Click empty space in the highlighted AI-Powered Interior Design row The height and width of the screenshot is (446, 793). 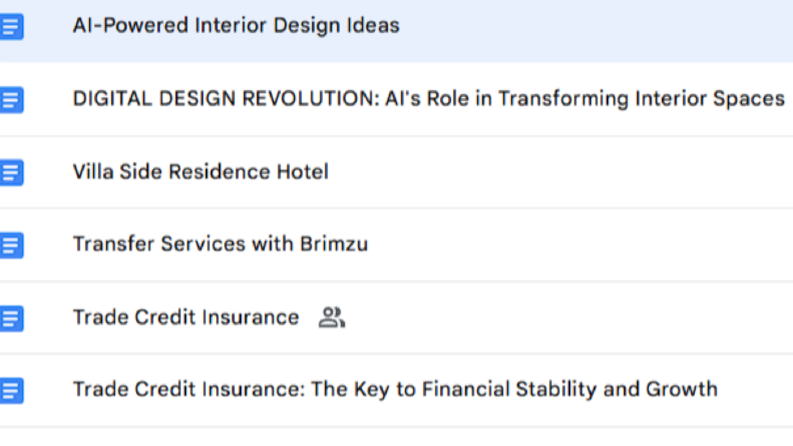click(x=597, y=28)
